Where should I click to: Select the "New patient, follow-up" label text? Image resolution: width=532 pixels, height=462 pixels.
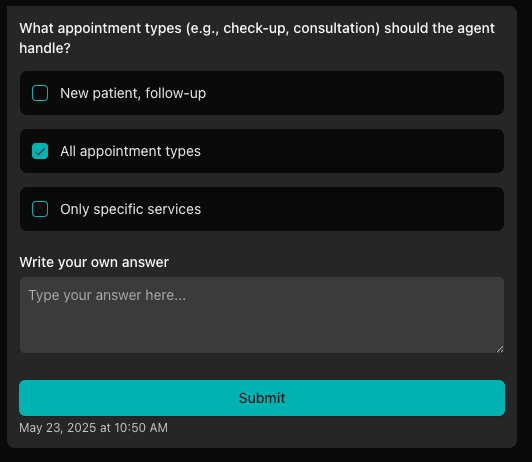[x=133, y=93]
